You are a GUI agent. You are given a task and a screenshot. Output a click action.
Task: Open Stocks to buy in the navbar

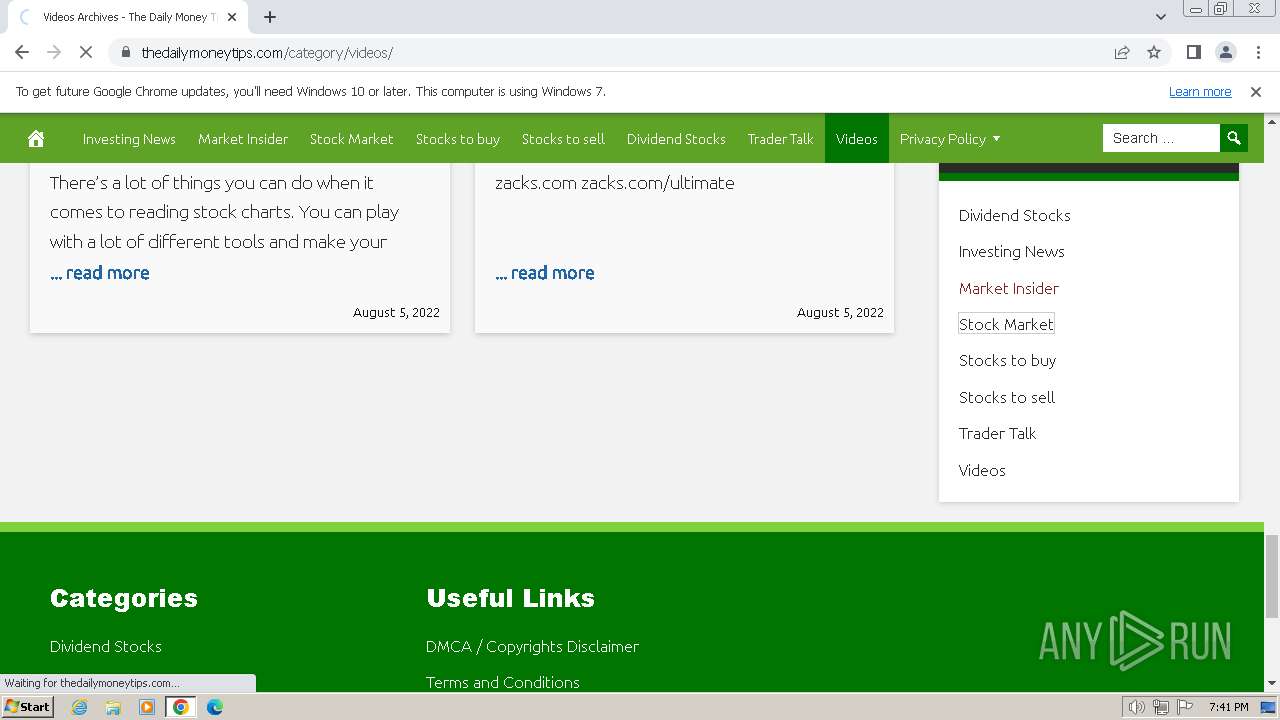458,139
